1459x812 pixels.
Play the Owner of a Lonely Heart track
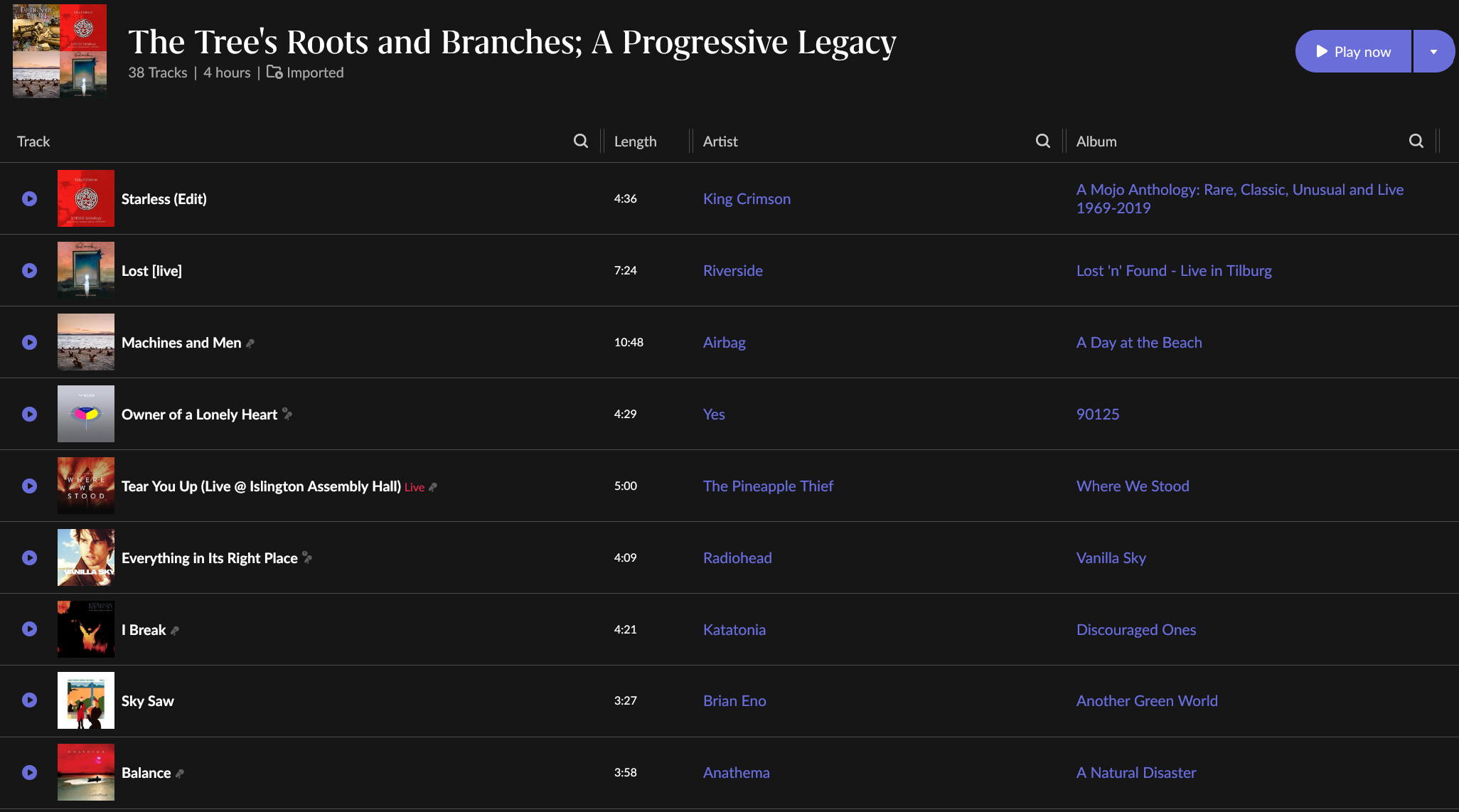(x=29, y=415)
